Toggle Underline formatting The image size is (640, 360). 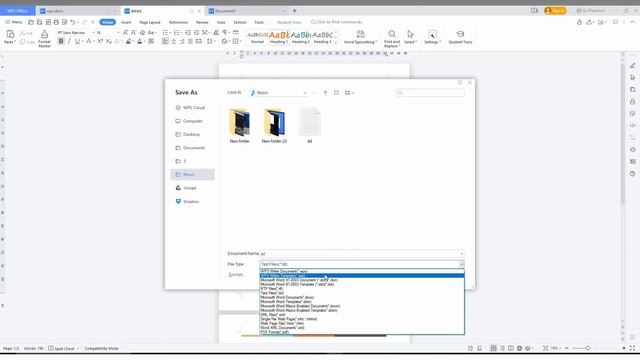(x=77, y=41)
